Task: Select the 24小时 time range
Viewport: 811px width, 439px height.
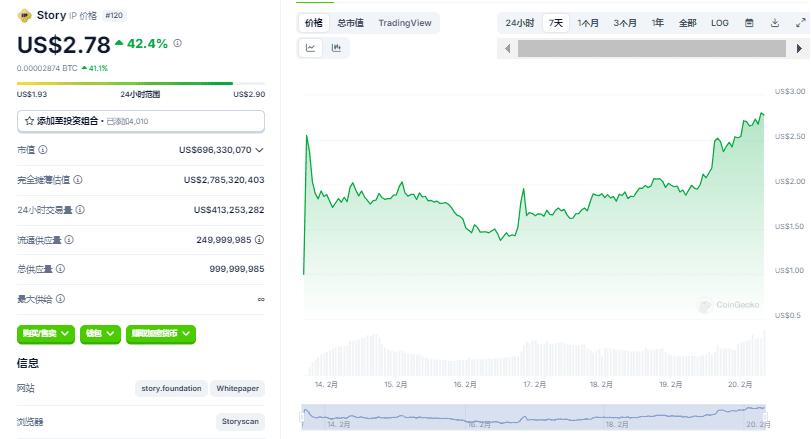Action: [x=520, y=23]
